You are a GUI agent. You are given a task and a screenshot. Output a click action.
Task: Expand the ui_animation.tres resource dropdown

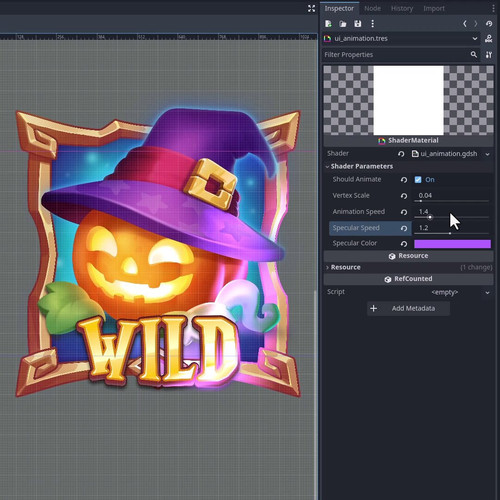[x=475, y=39]
